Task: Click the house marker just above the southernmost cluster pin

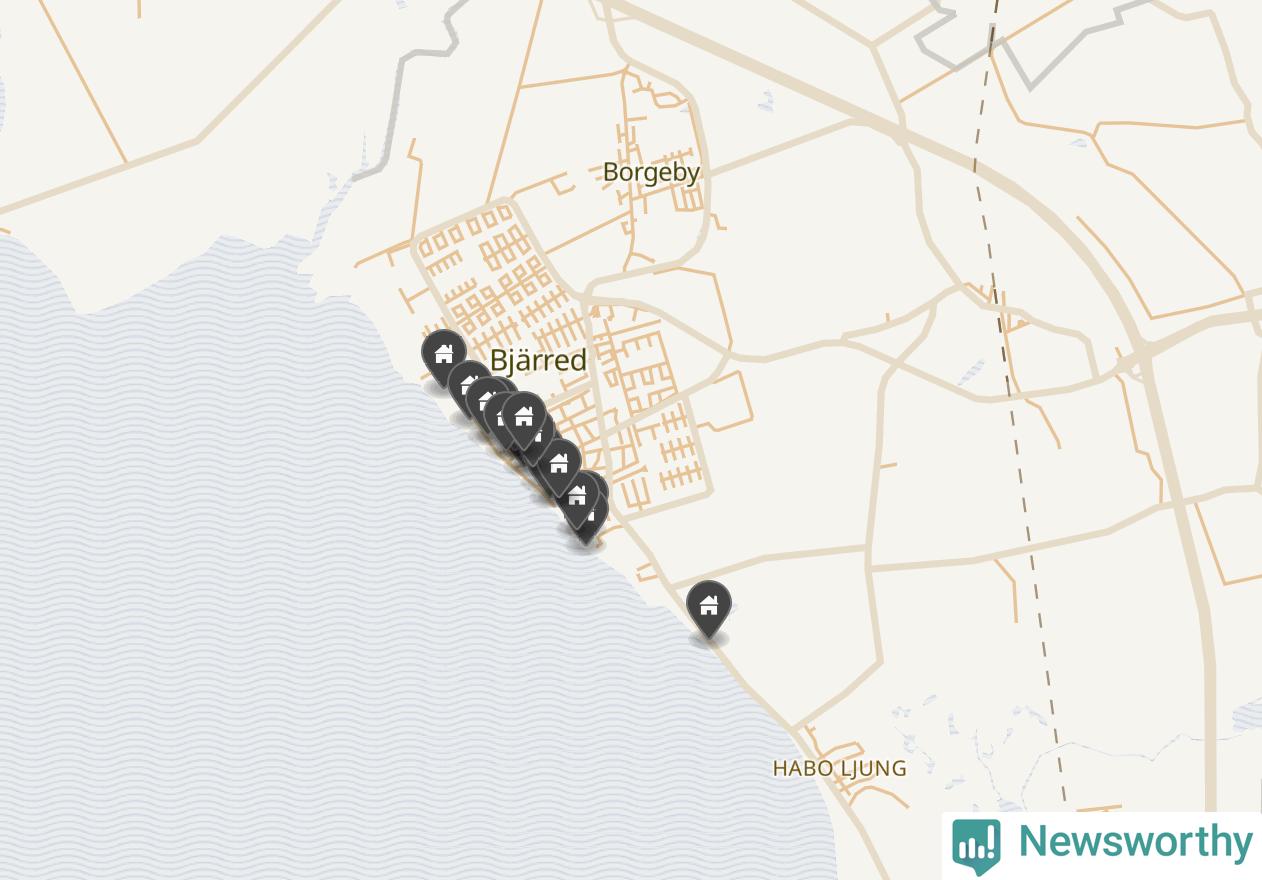Action: (577, 498)
